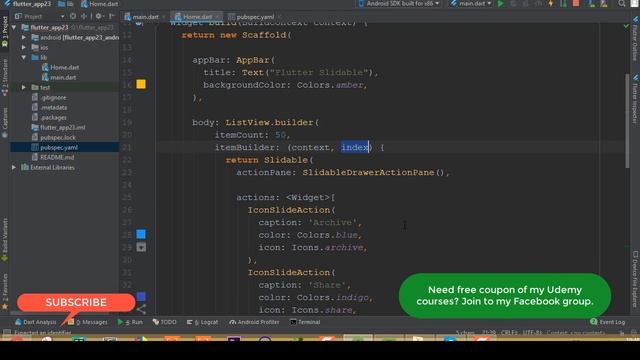The height and width of the screenshot is (360, 640).
Task: Click the amber color swatch in gutter
Action: 141,84
